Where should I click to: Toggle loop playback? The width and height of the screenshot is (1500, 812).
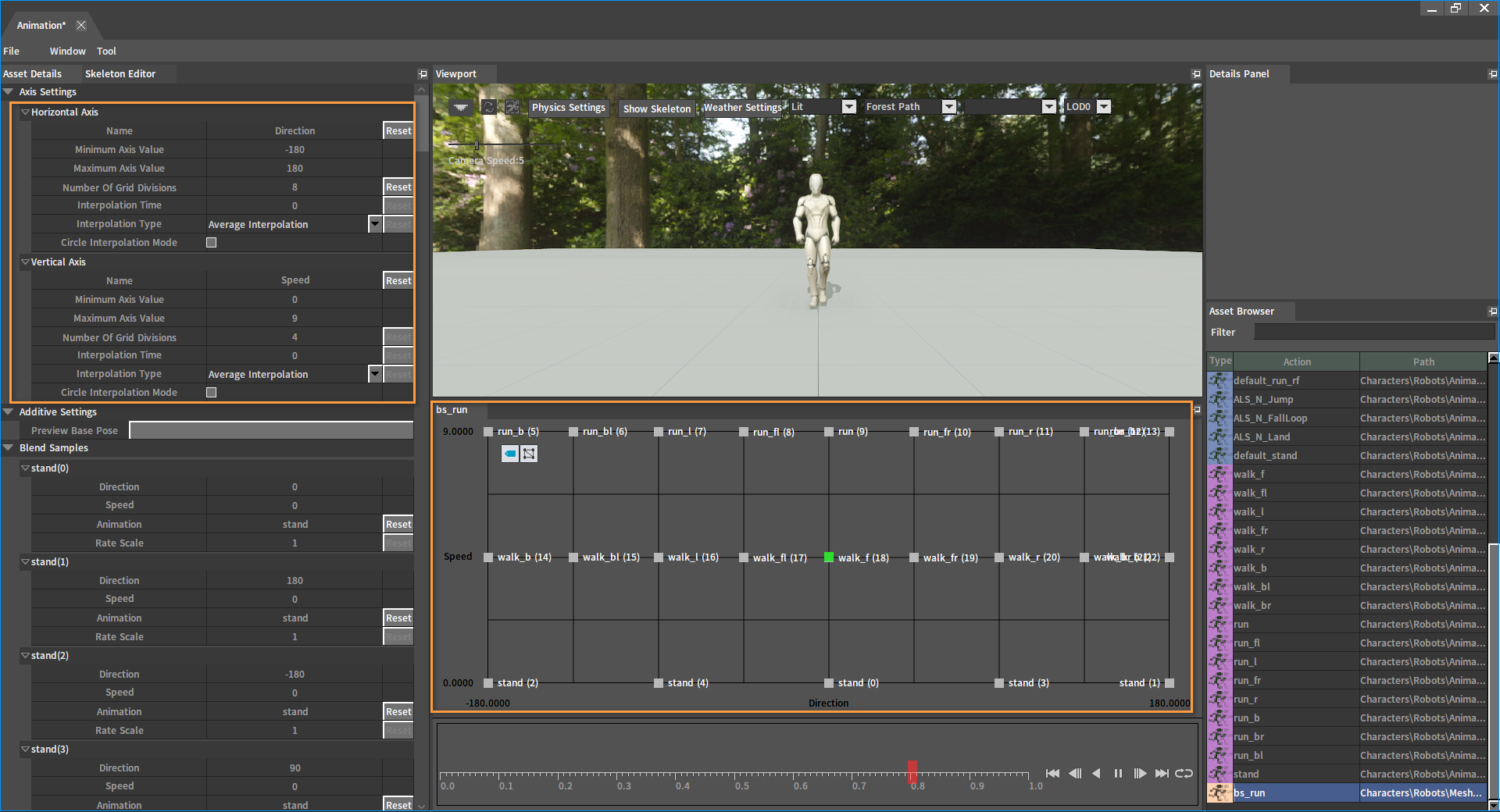click(x=1184, y=773)
